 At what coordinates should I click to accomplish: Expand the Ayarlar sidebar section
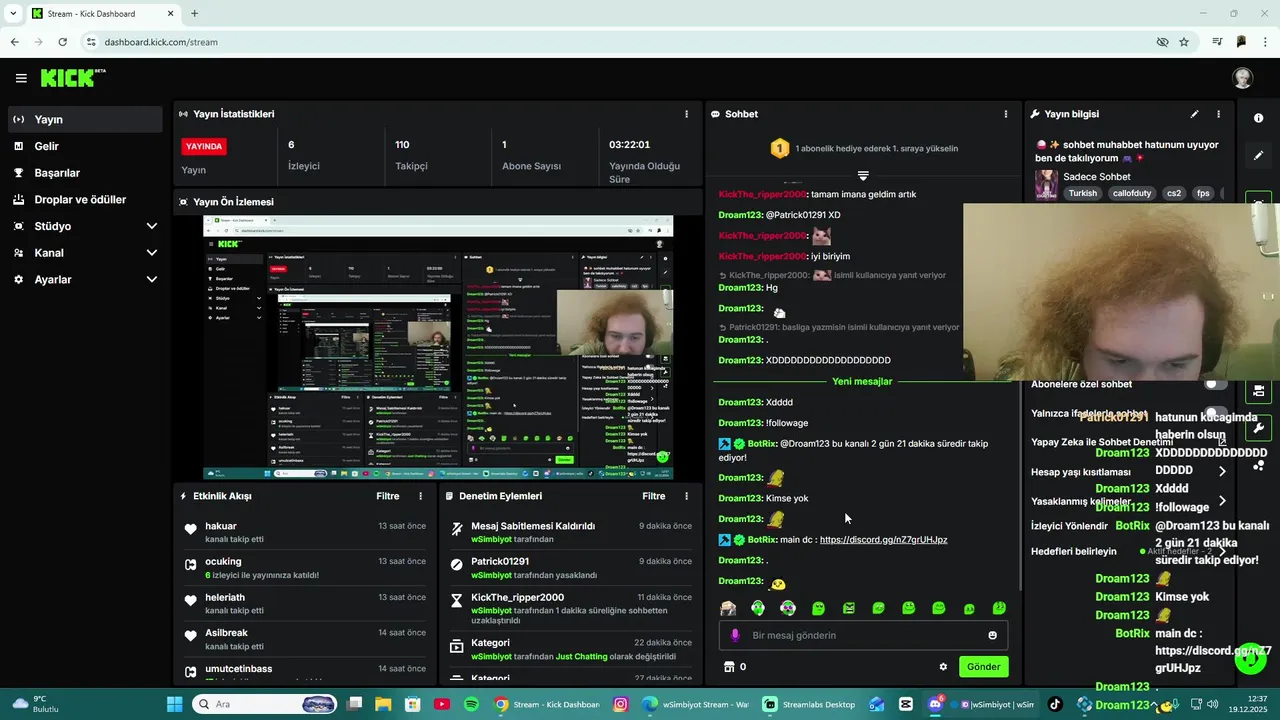pos(152,280)
